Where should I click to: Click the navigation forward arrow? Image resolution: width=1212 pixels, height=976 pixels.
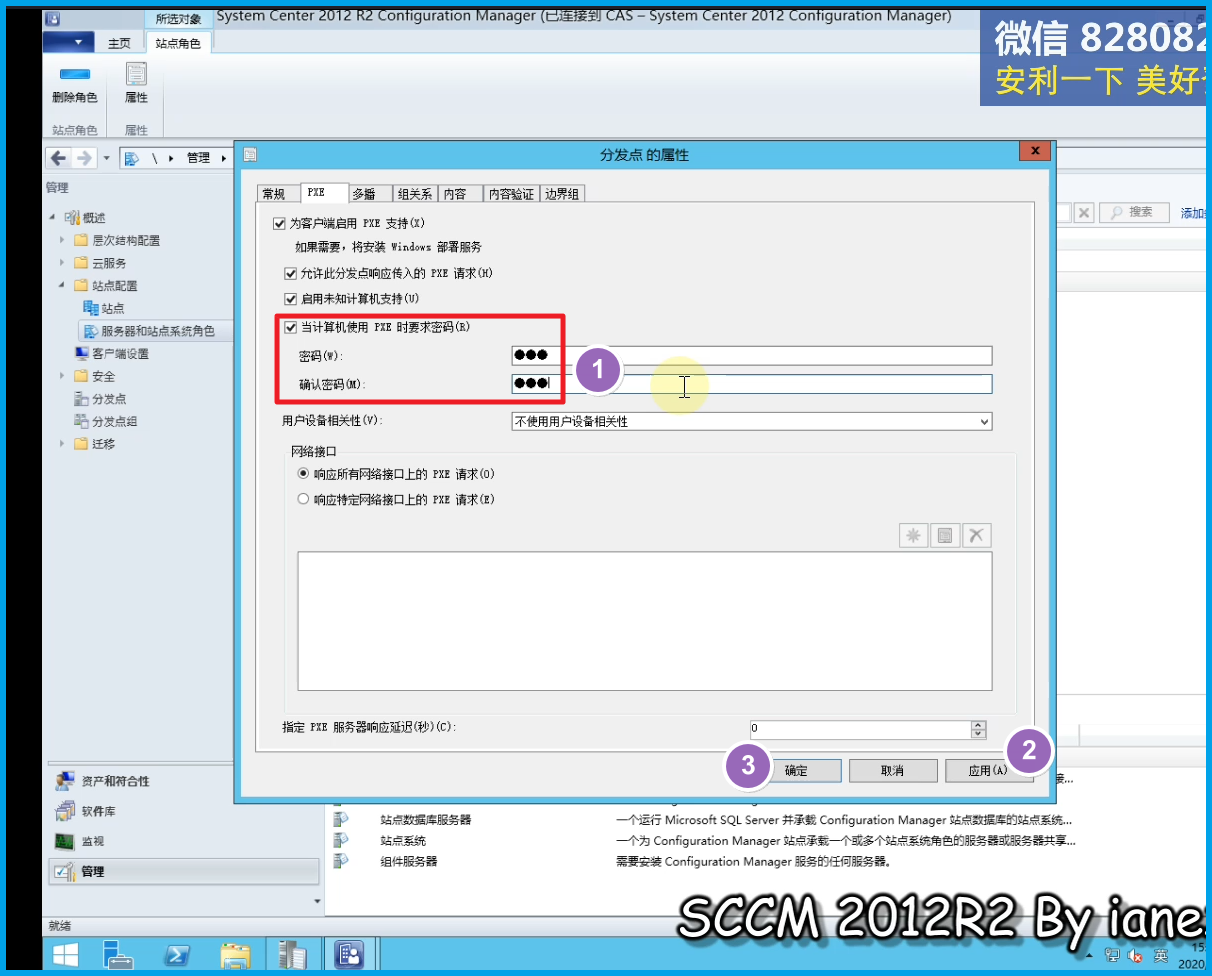pyautogui.click(x=84, y=158)
